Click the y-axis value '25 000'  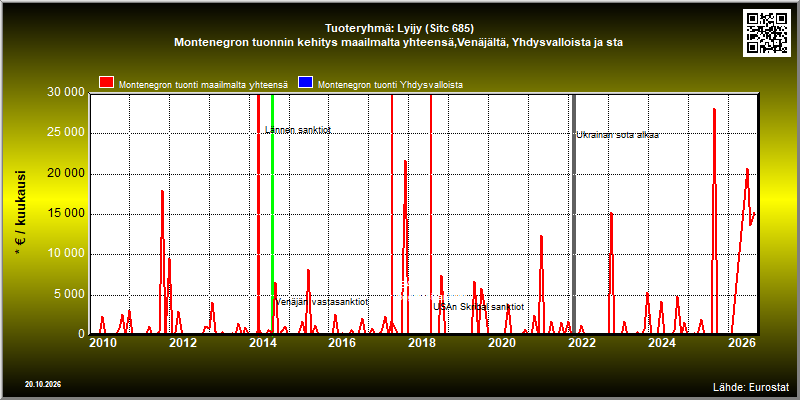pos(65,133)
